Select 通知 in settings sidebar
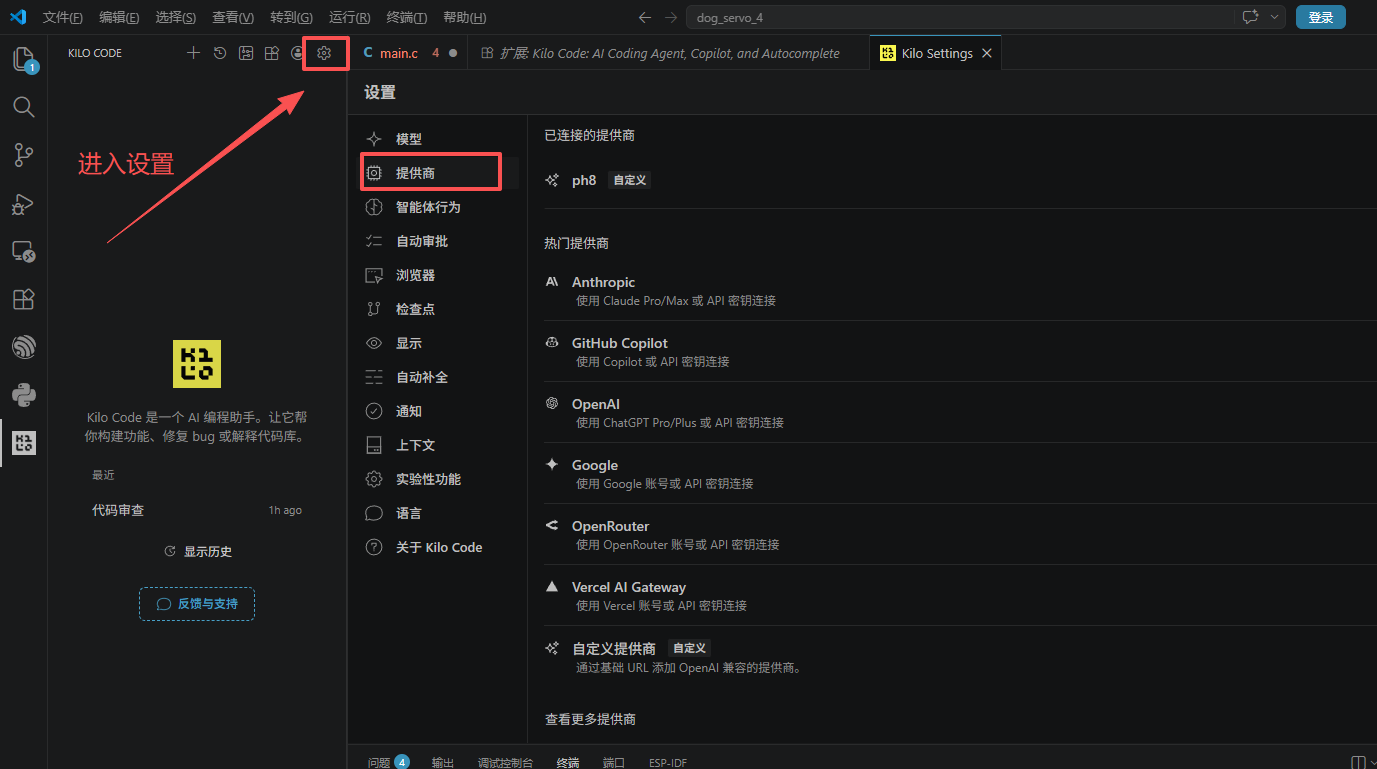The width and height of the screenshot is (1377, 769). point(440,411)
